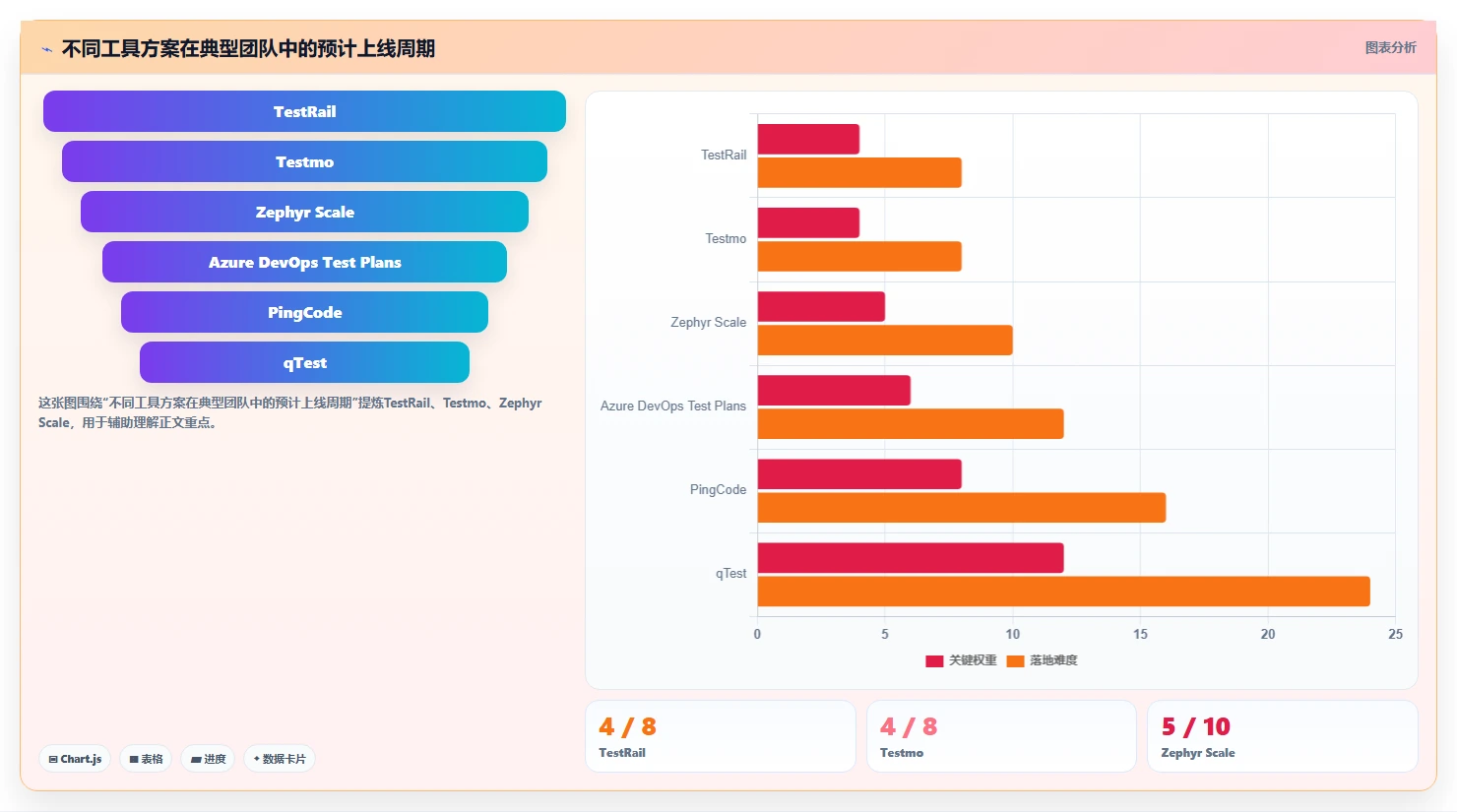Click the x-axis tick value 15
1457x812 pixels.
click(x=1140, y=634)
